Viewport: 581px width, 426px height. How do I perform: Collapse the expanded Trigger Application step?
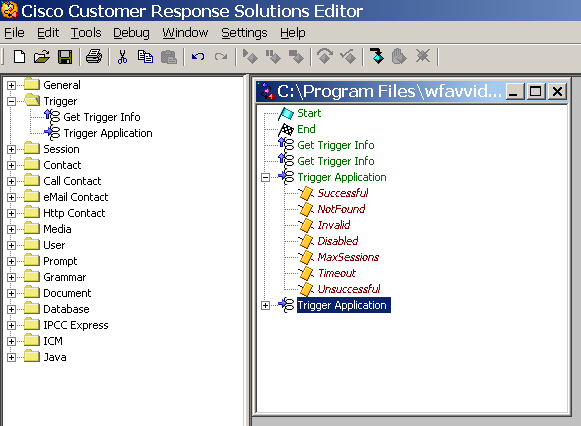[x=265, y=177]
